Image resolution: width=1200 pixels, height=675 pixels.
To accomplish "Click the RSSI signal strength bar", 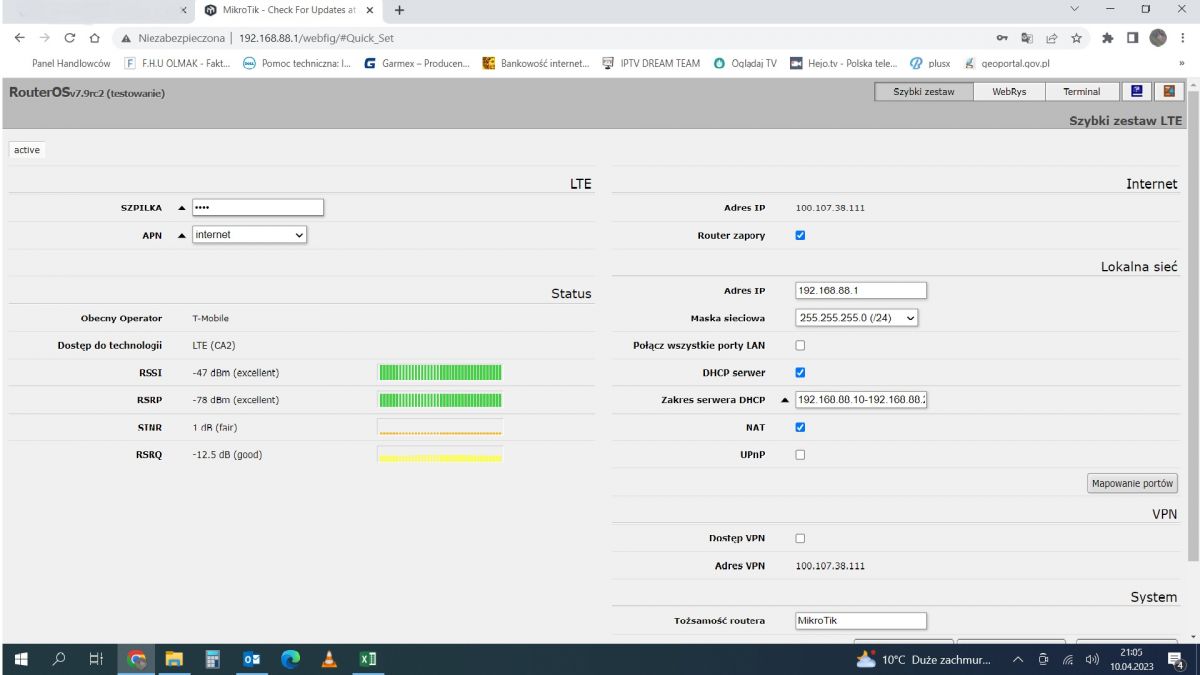I will (x=440, y=372).
